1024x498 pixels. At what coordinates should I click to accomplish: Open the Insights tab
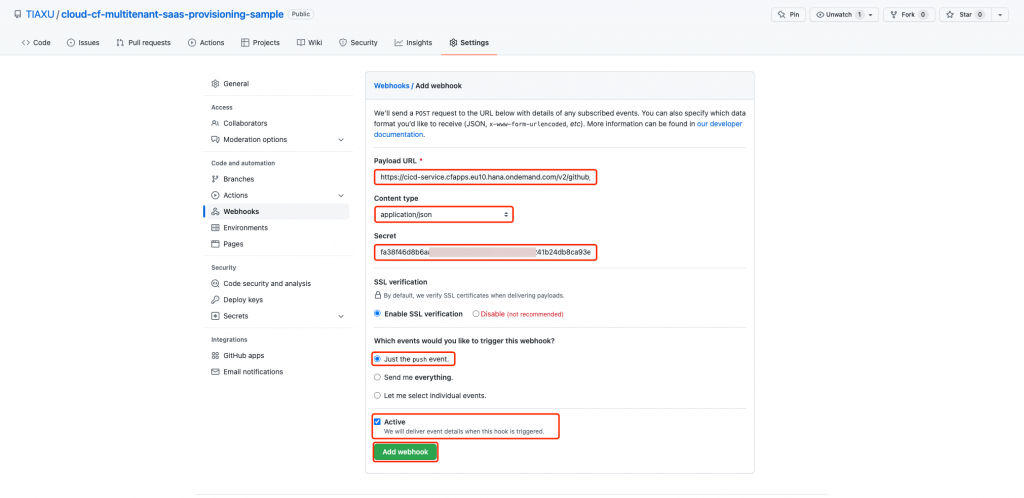tap(413, 42)
